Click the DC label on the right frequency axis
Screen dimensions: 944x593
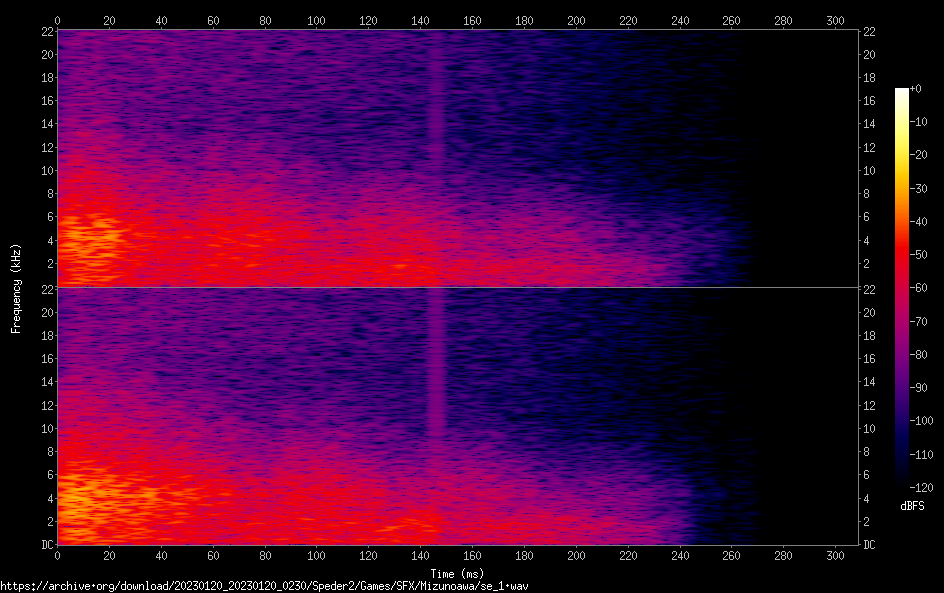(869, 545)
